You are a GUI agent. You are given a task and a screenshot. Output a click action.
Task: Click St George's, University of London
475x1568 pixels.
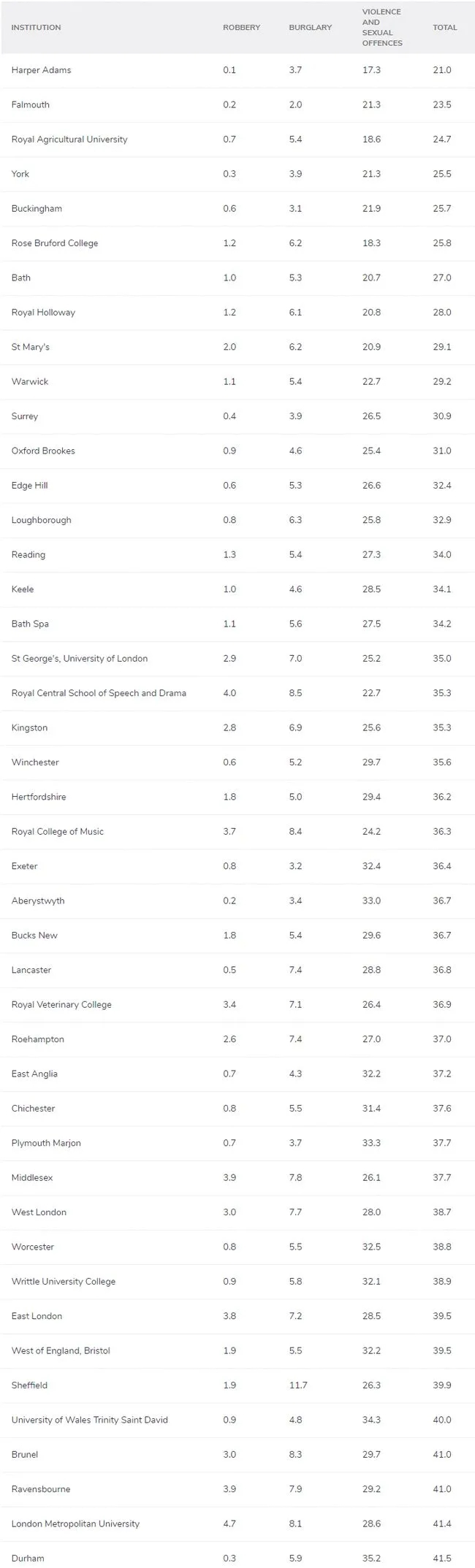pyautogui.click(x=80, y=659)
